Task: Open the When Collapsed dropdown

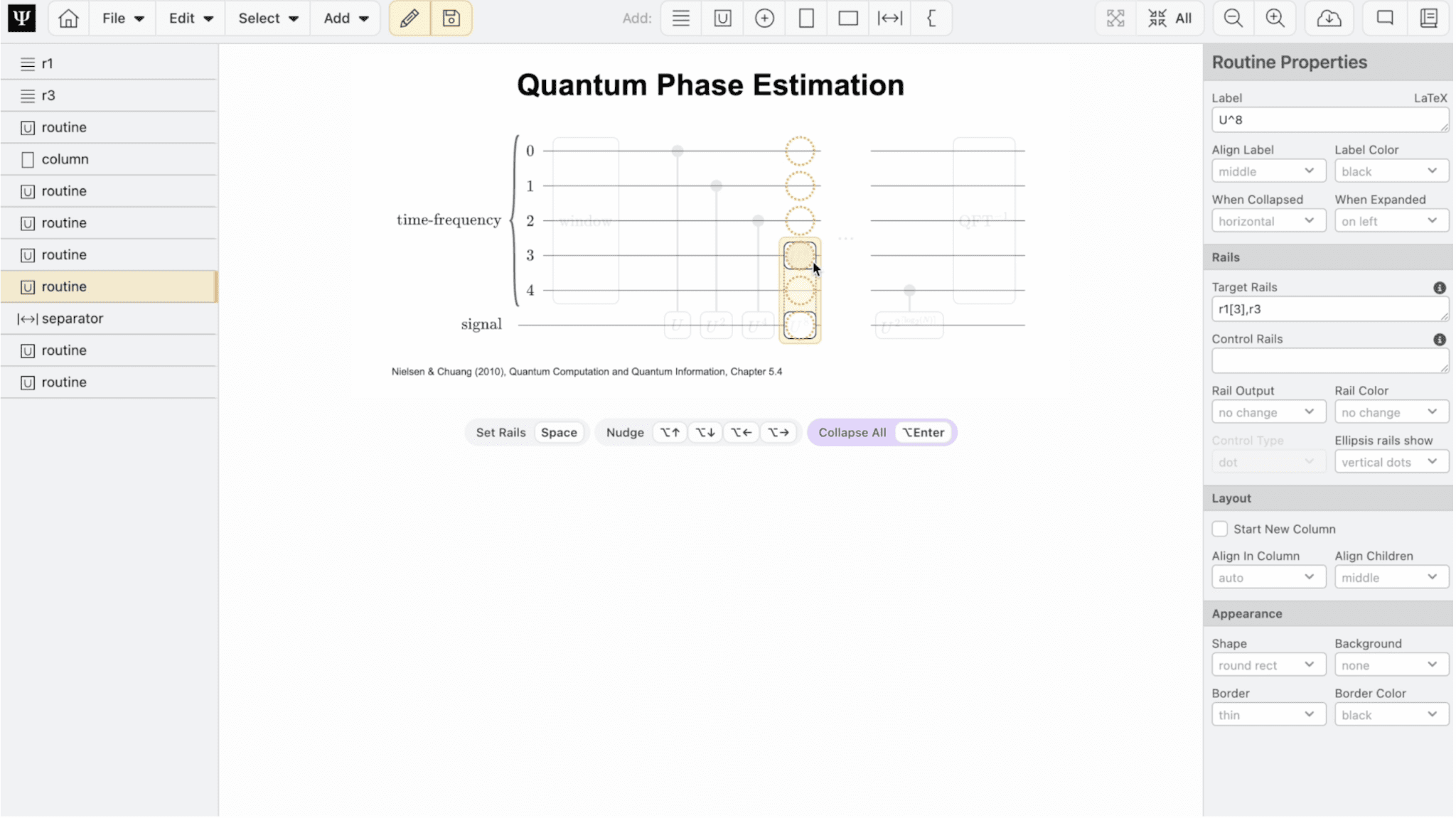Action: click(1268, 220)
